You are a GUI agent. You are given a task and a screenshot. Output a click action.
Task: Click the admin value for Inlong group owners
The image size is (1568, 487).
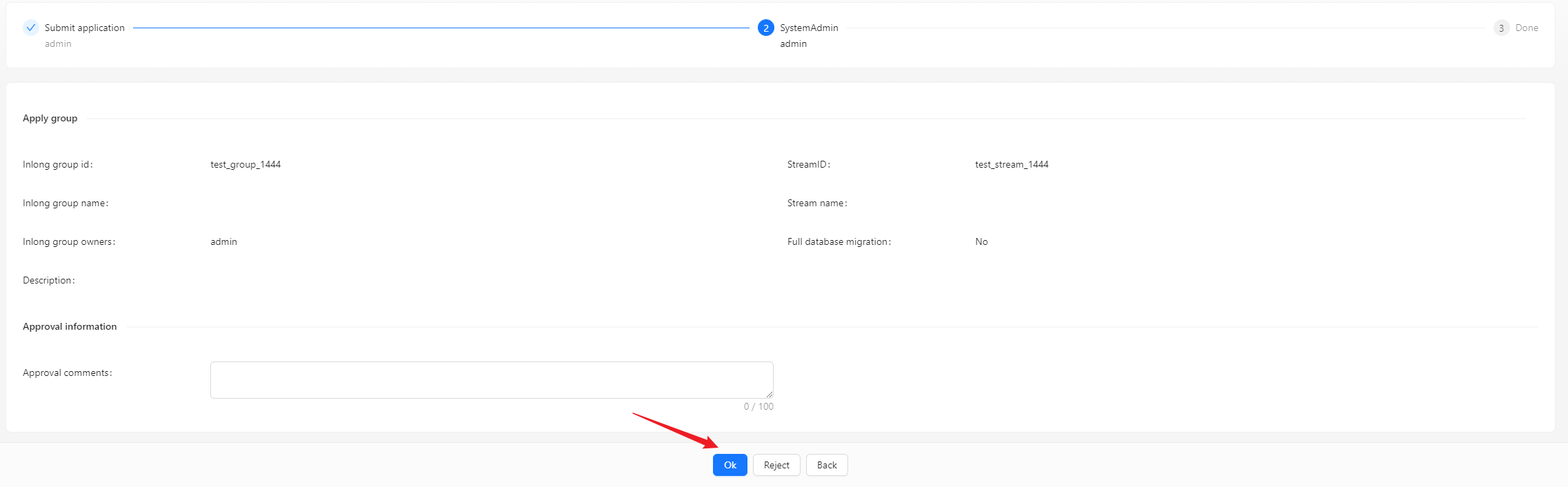[x=223, y=241]
